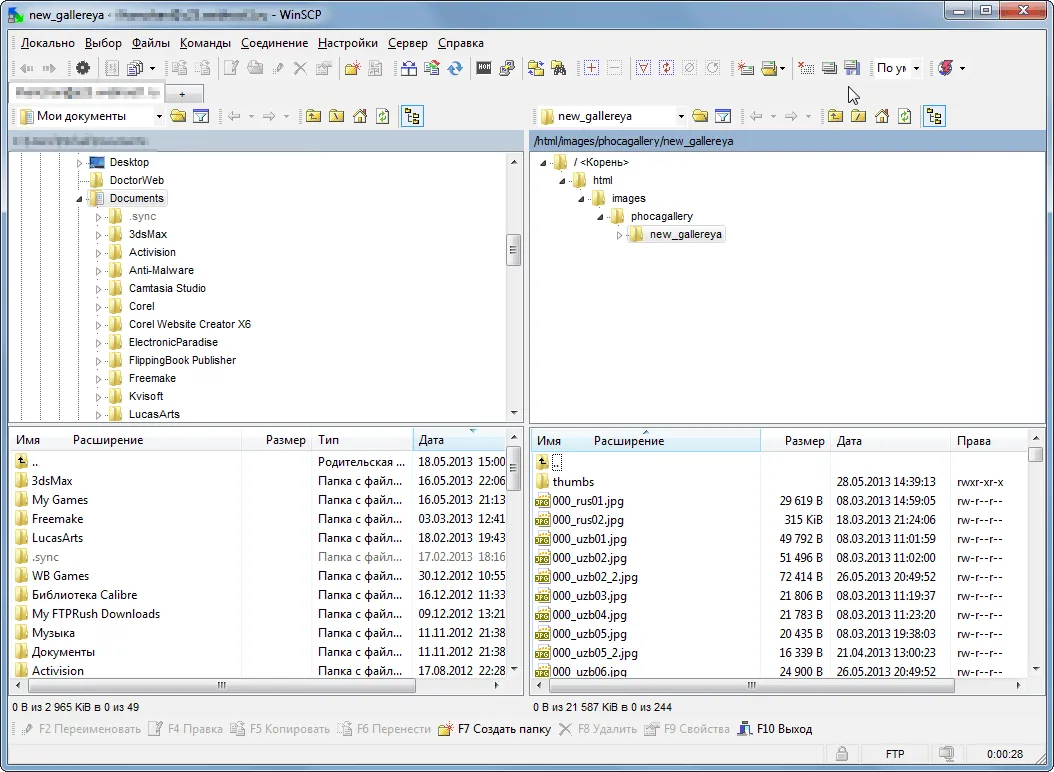
Task: Open the Команды menu
Action: click(x=205, y=43)
